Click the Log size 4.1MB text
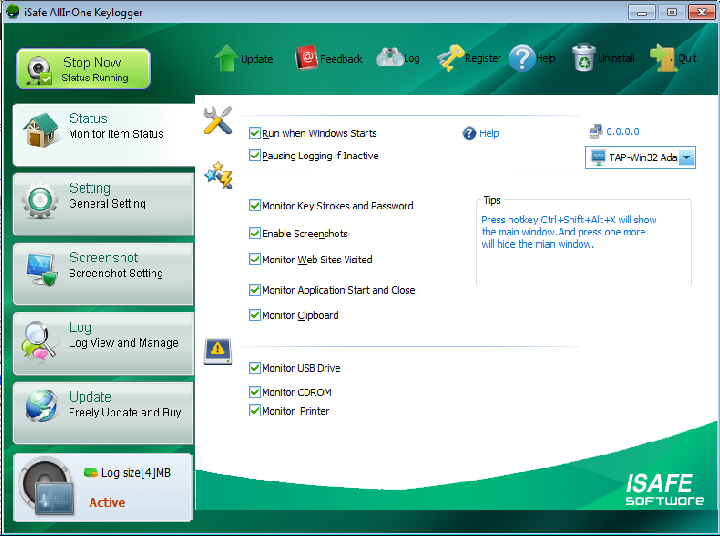The width and height of the screenshot is (720, 537). [x=135, y=473]
